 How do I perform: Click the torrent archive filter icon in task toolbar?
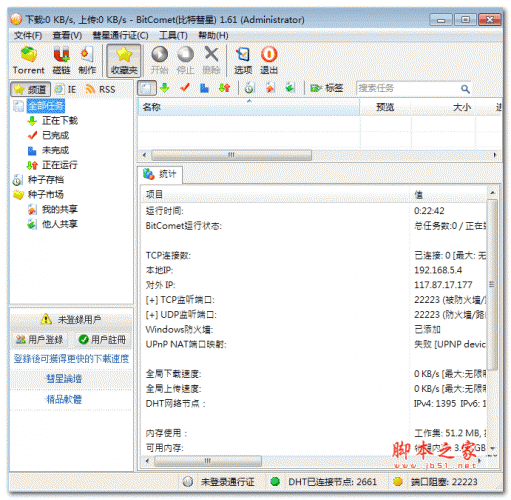click(249, 88)
